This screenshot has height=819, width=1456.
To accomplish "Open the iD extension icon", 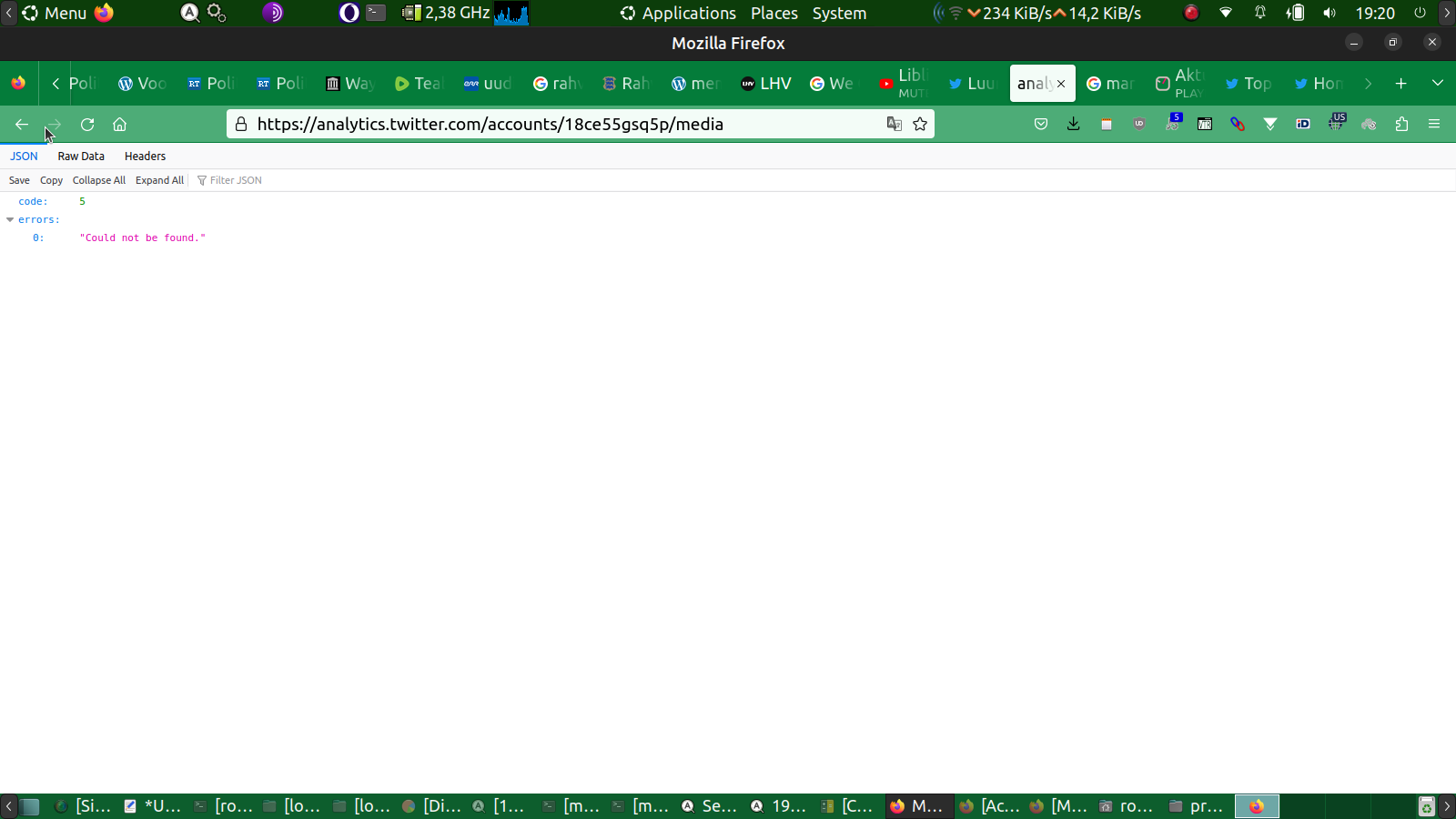I will pos(1303,125).
